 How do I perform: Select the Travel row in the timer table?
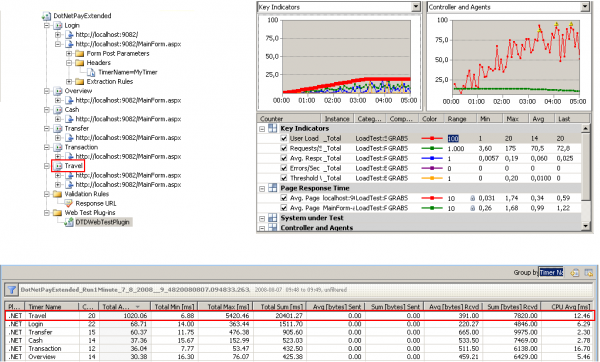click(300, 316)
